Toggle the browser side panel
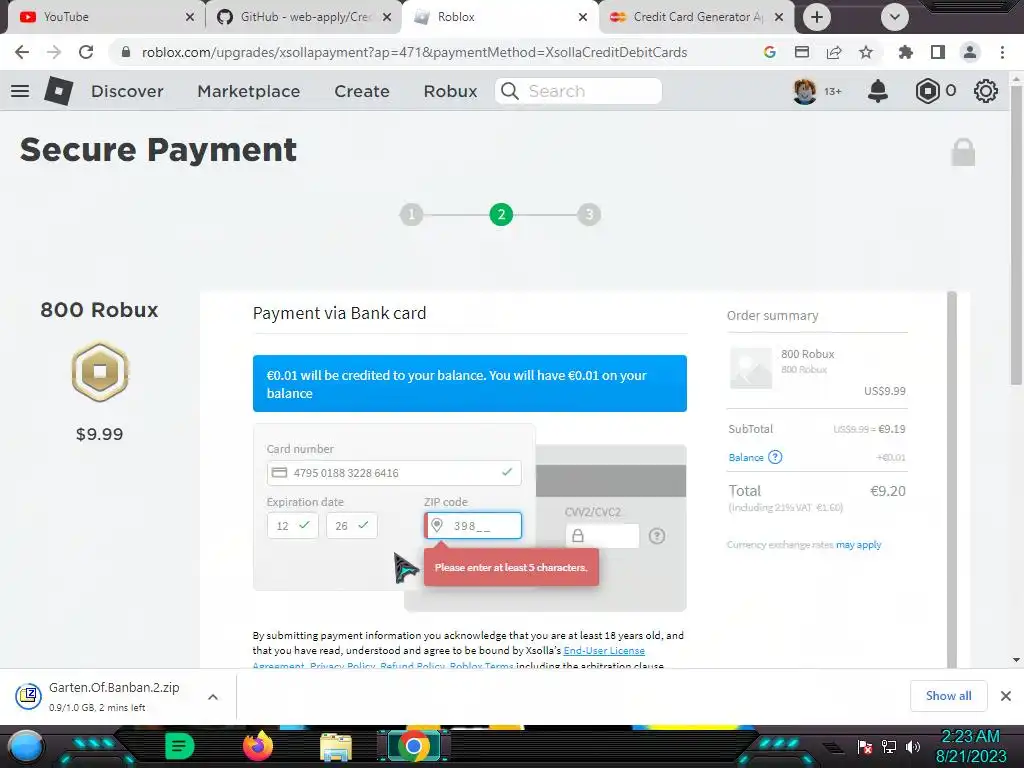1024x768 pixels. pos(938,52)
